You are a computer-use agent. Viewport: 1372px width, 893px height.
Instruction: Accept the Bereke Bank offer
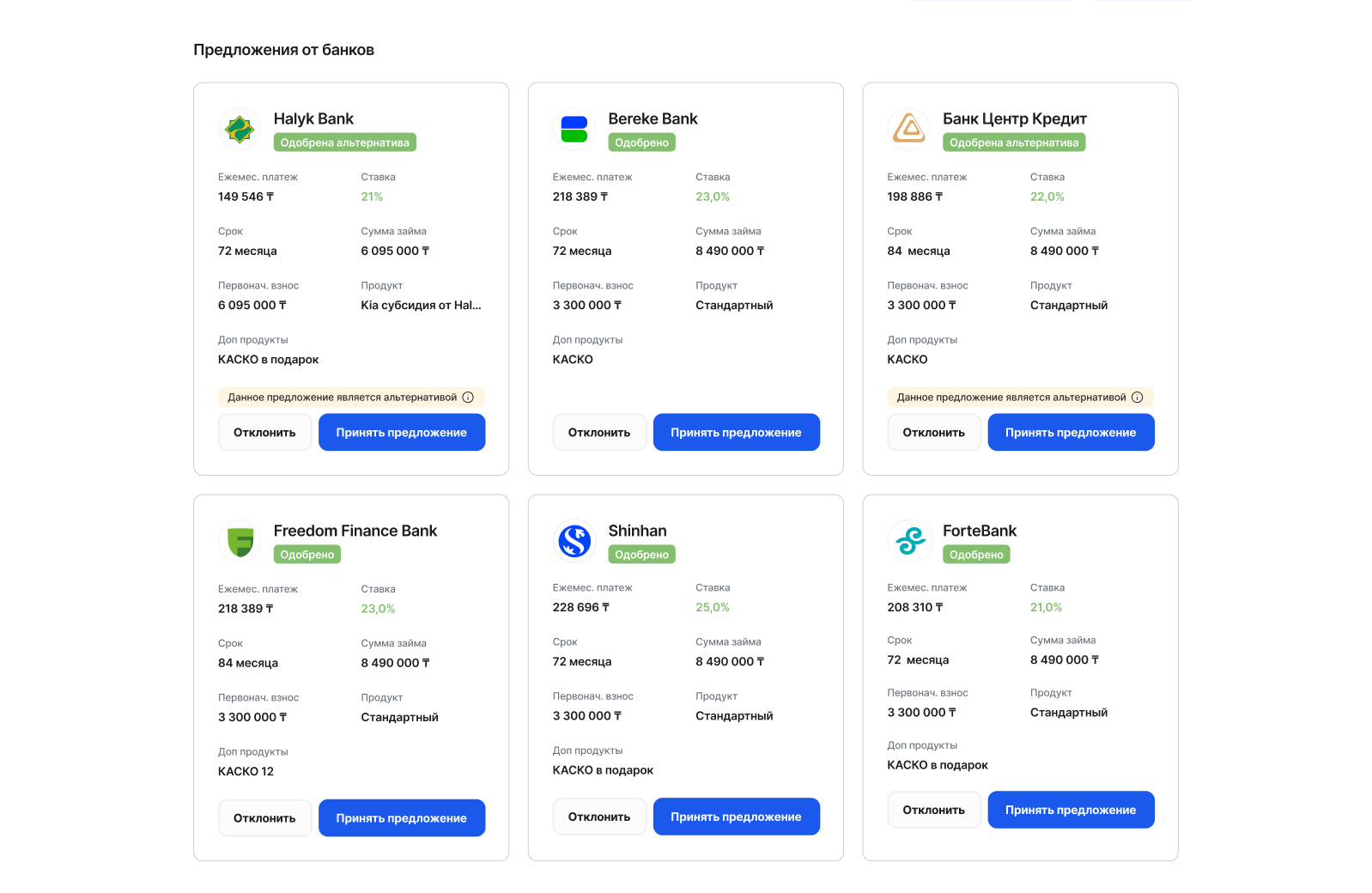[x=736, y=433]
